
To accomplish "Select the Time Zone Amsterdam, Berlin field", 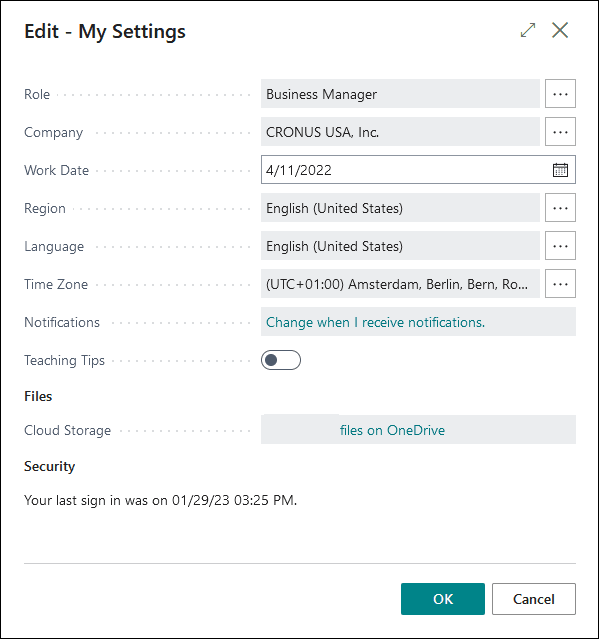I will pos(400,284).
